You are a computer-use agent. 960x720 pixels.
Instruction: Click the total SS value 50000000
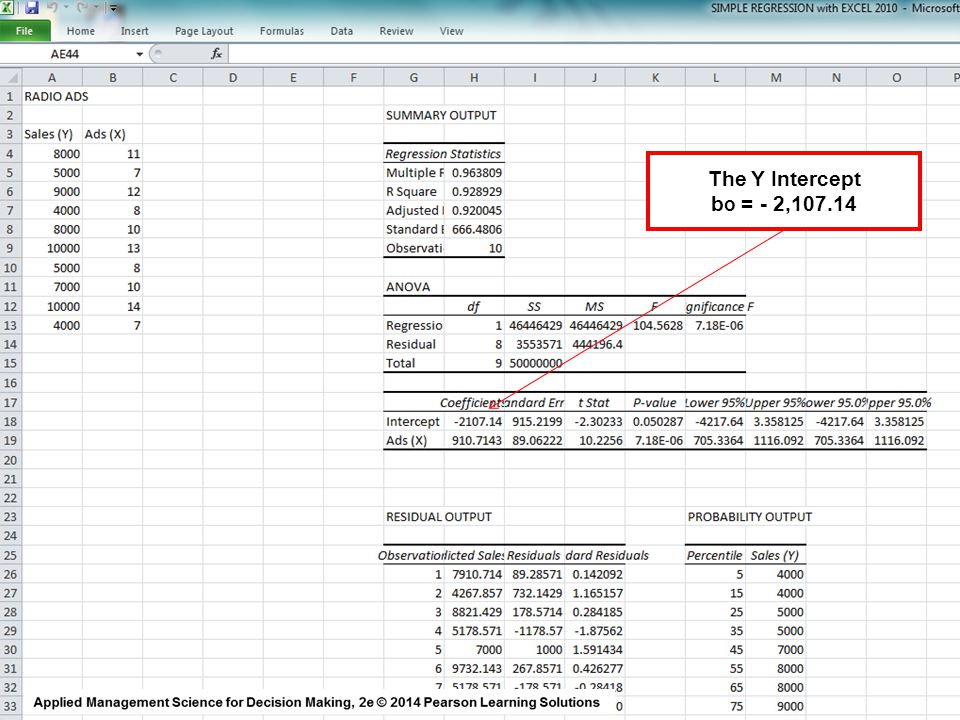[534, 364]
